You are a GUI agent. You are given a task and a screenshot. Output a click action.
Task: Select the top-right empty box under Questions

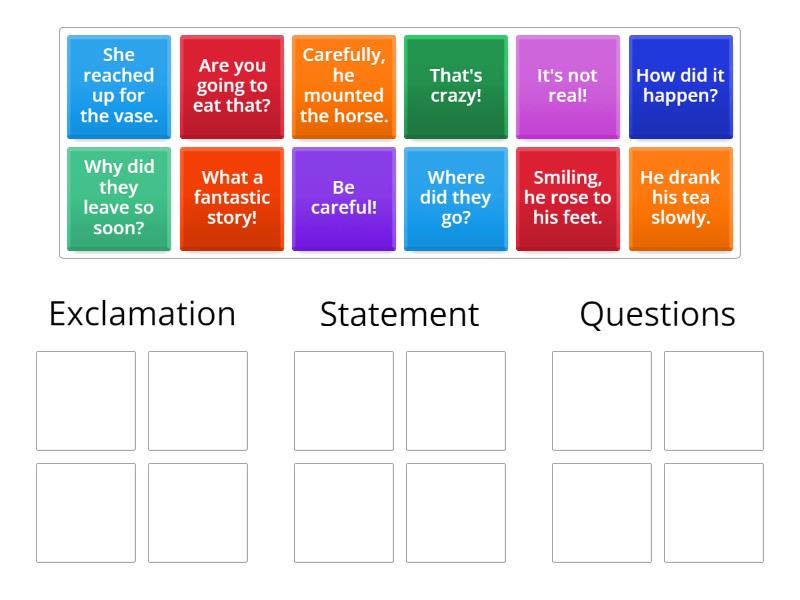pos(713,399)
